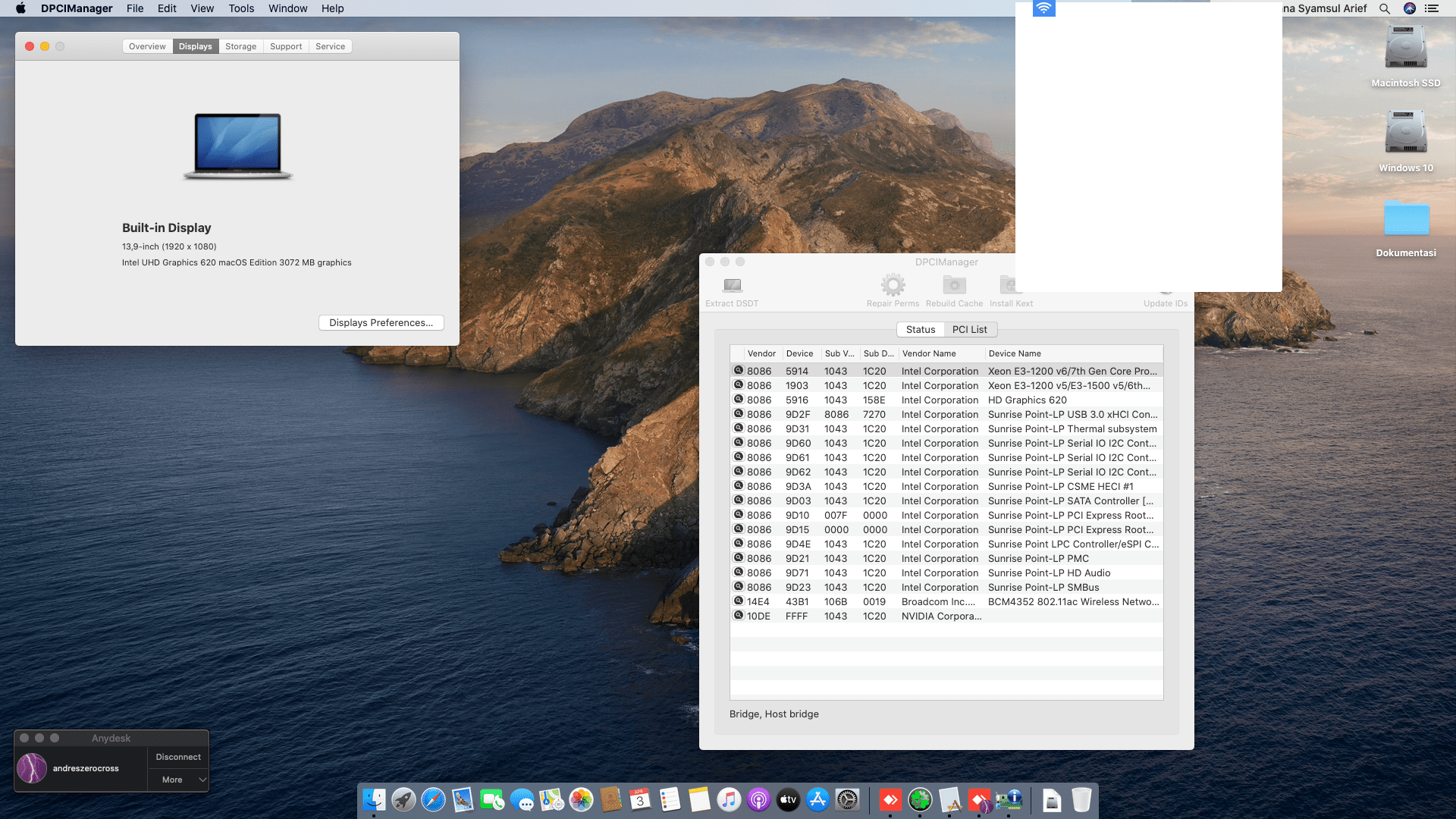This screenshot has width=1456, height=819.
Task: Click the Rebuild Cache toolbar icon
Action: 954,285
